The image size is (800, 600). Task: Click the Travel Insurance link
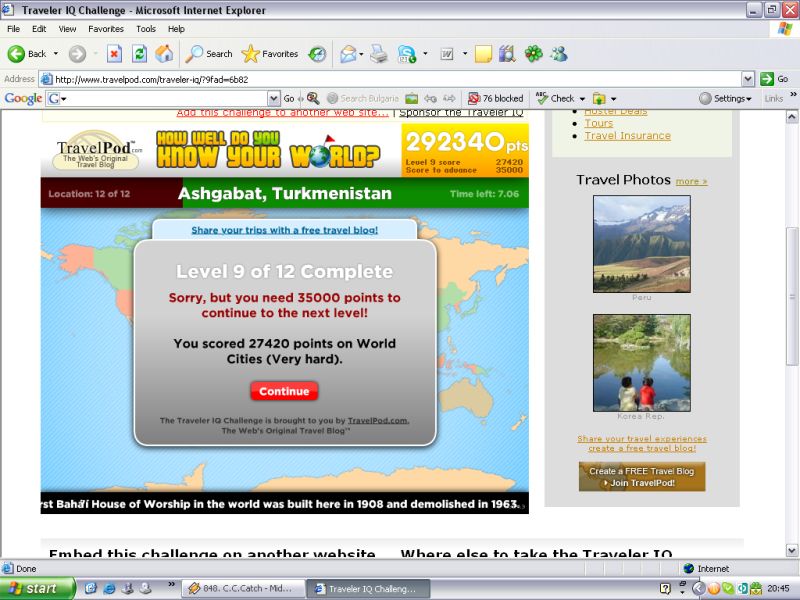click(x=627, y=135)
